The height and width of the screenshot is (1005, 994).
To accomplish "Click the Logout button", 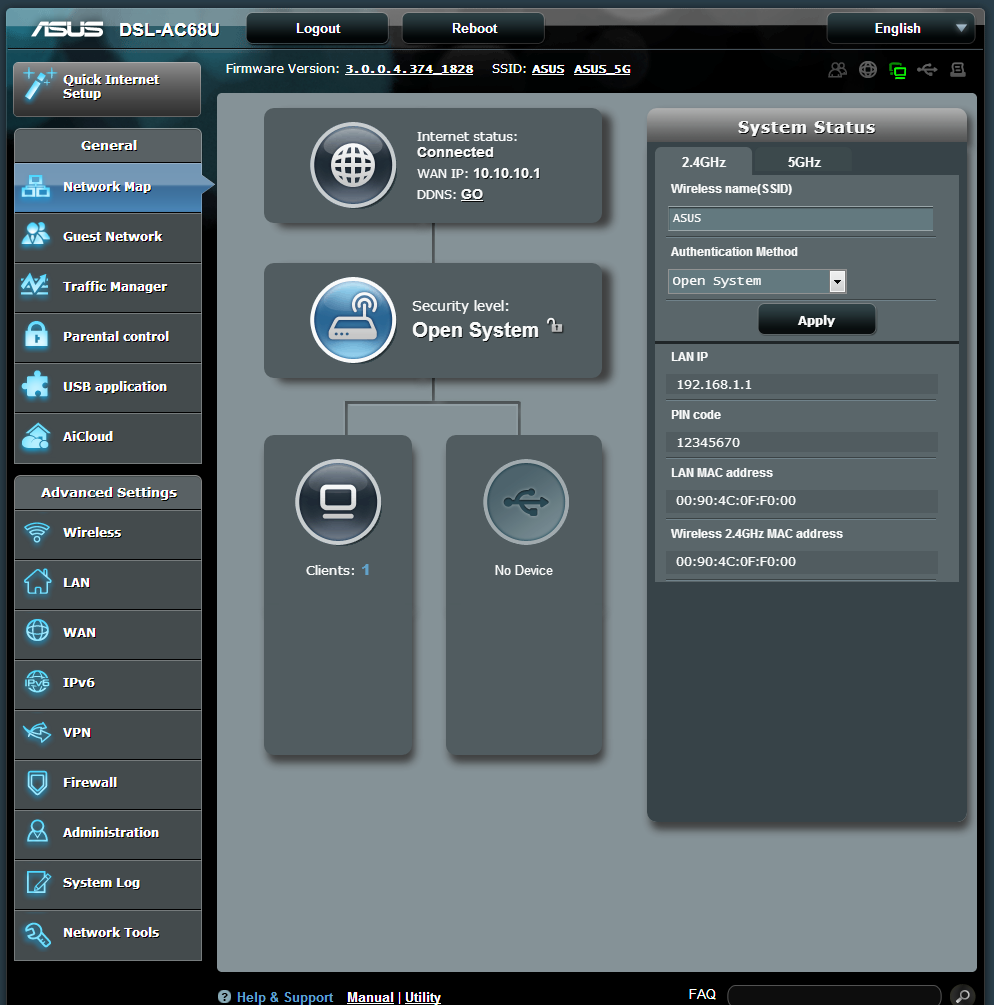I will click(318, 28).
